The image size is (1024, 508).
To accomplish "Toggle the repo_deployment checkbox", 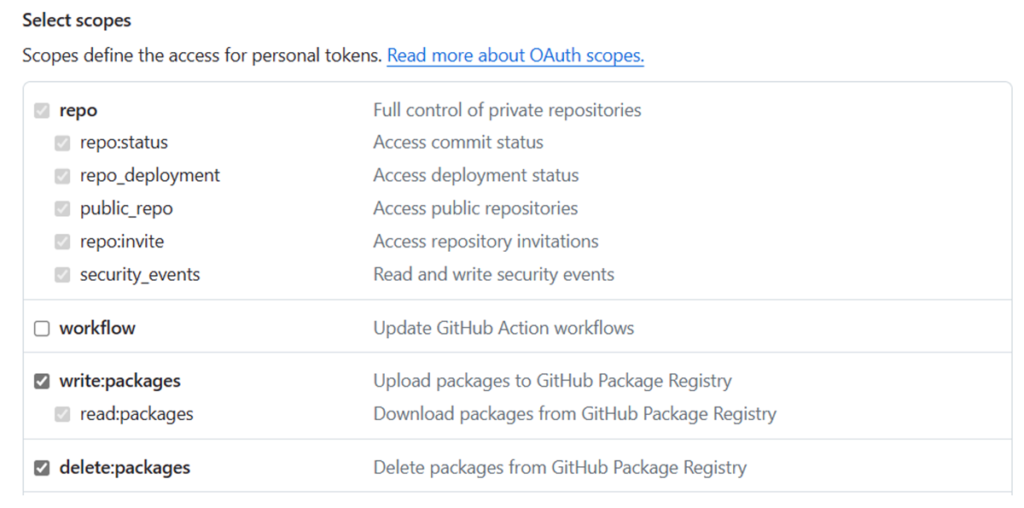I will (x=63, y=176).
